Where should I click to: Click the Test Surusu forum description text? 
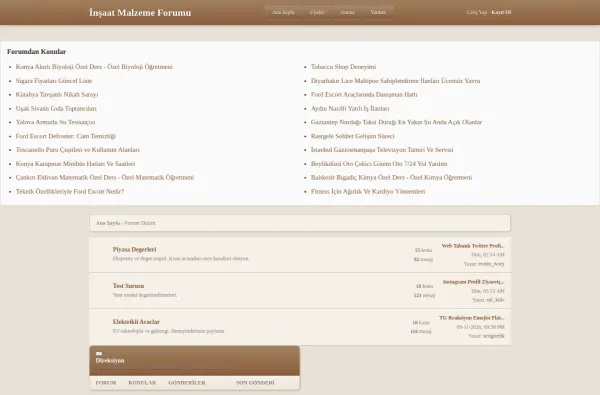145,295
